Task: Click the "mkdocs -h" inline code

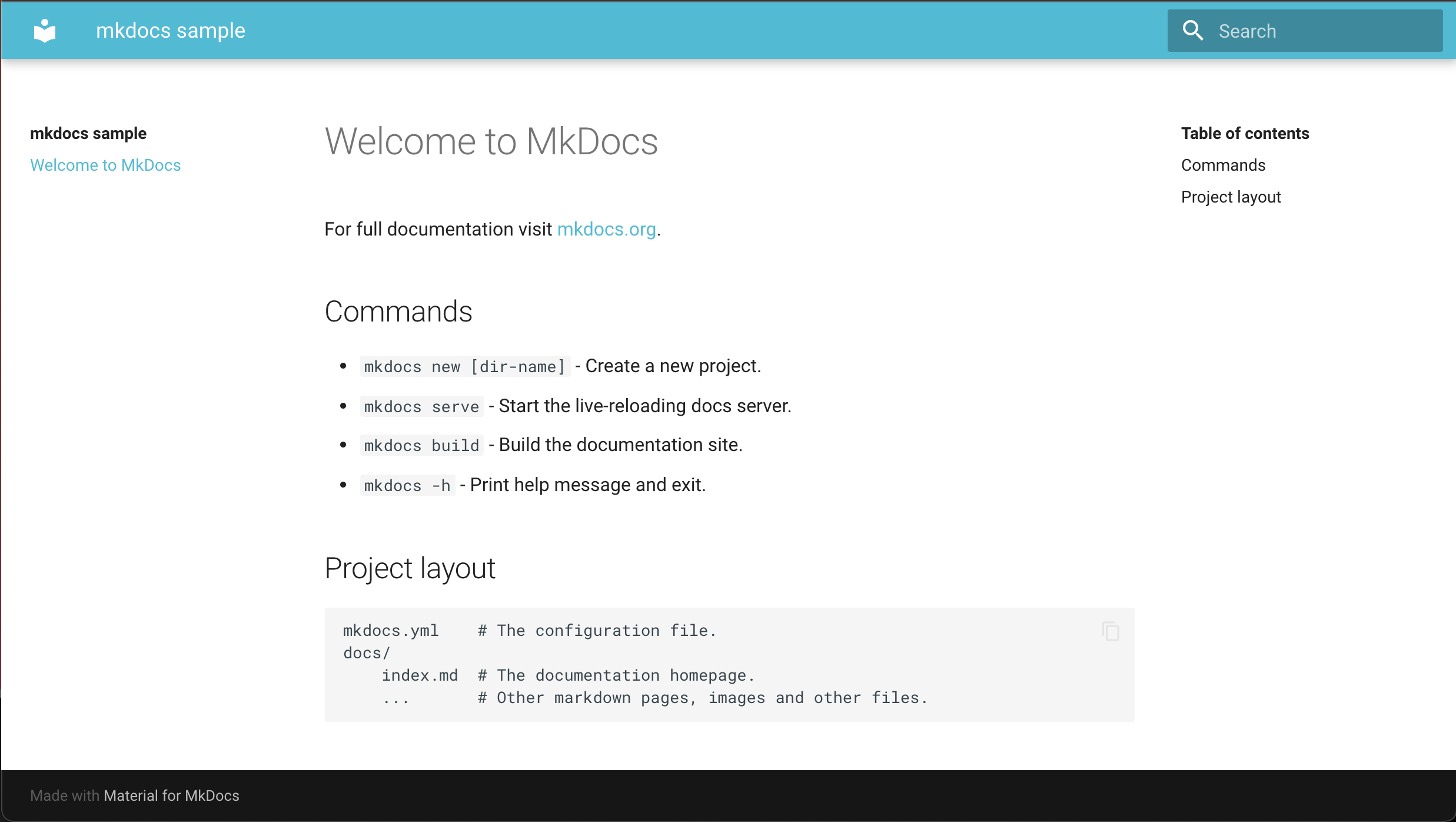Action: (407, 485)
